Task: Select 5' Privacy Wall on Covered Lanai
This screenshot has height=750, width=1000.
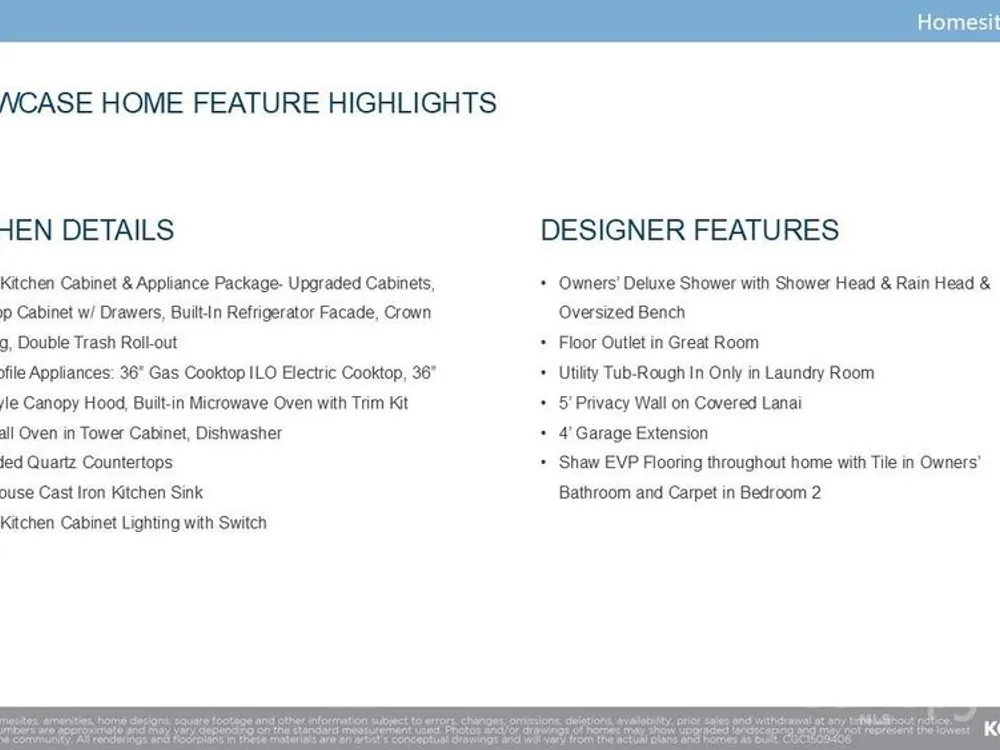Action: [680, 403]
